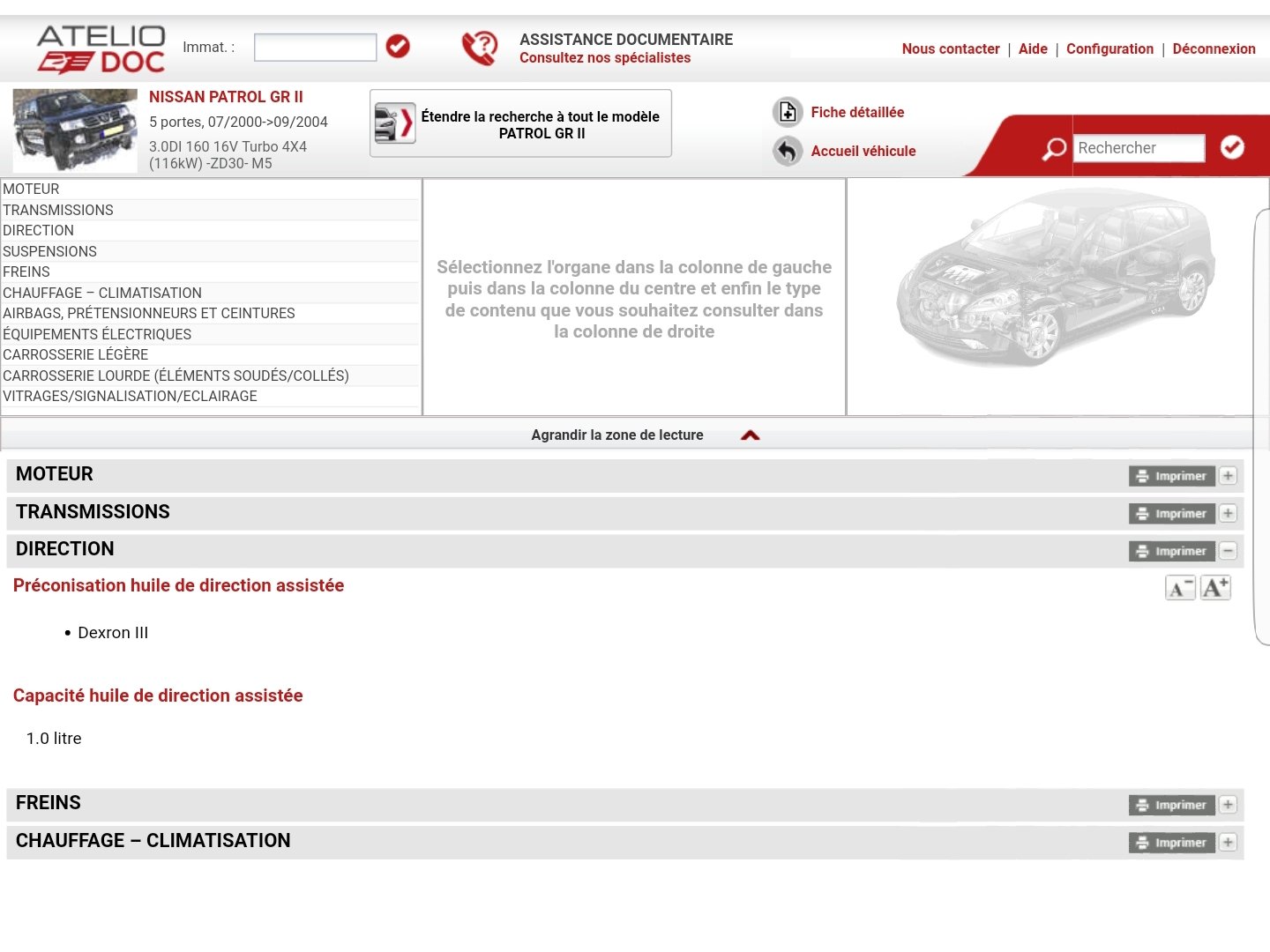
Task: Expand the TRANSMISSIONS section with plus
Action: 1228,514
